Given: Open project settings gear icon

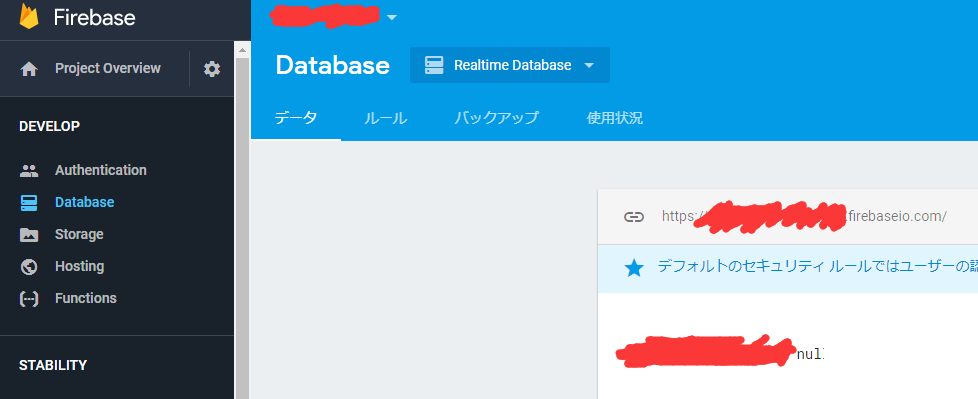Looking at the screenshot, I should tap(212, 69).
